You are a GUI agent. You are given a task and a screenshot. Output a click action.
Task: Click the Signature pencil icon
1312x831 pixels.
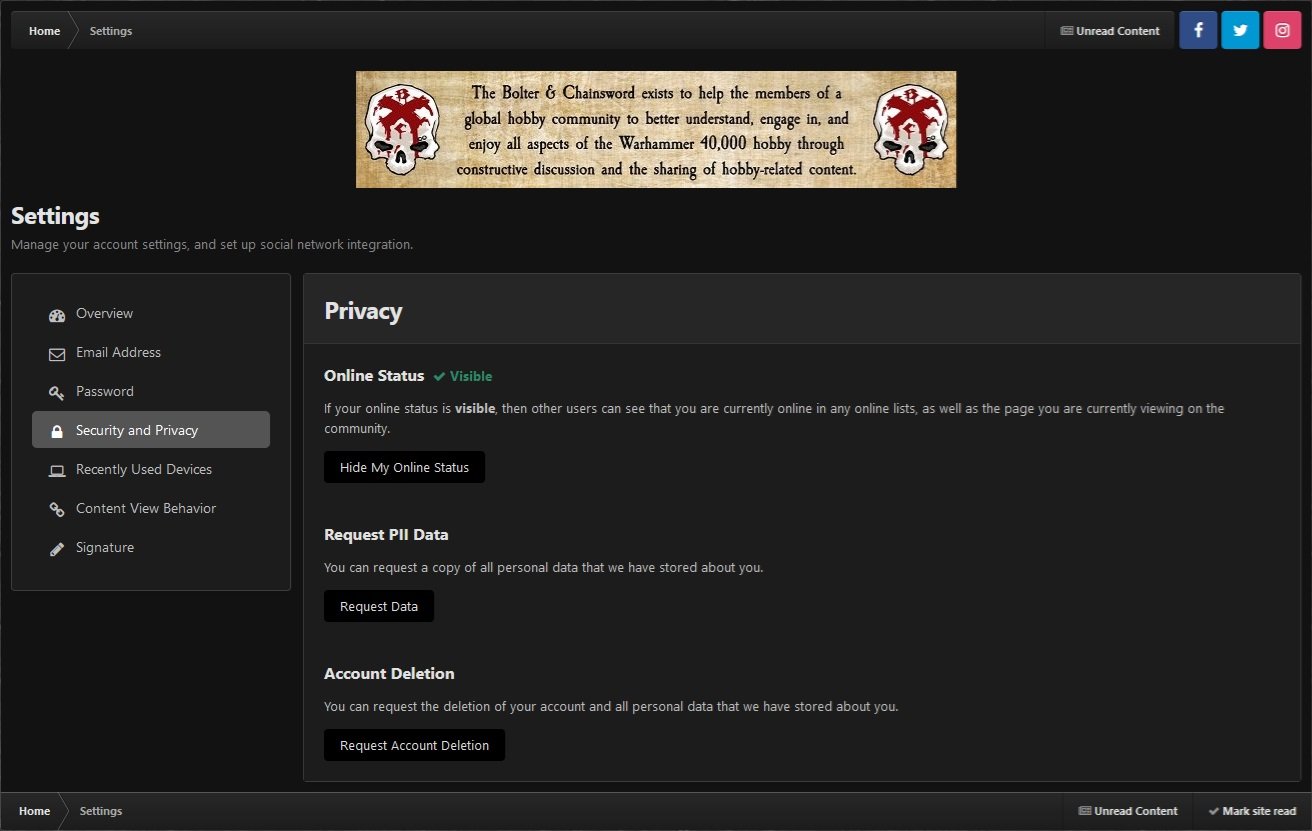[x=57, y=548]
